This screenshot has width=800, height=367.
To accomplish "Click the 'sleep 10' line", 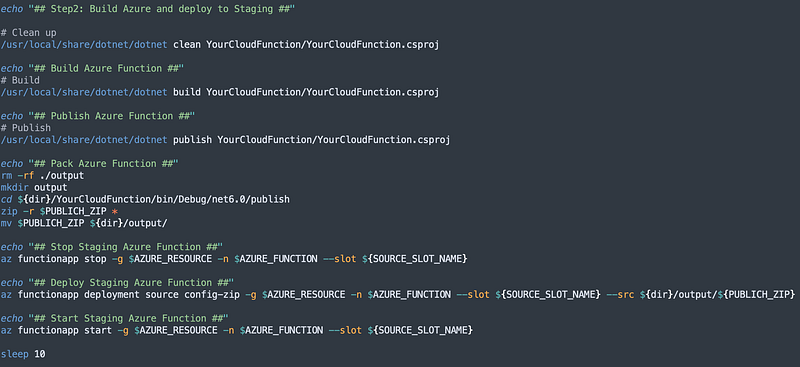I will coord(23,353).
